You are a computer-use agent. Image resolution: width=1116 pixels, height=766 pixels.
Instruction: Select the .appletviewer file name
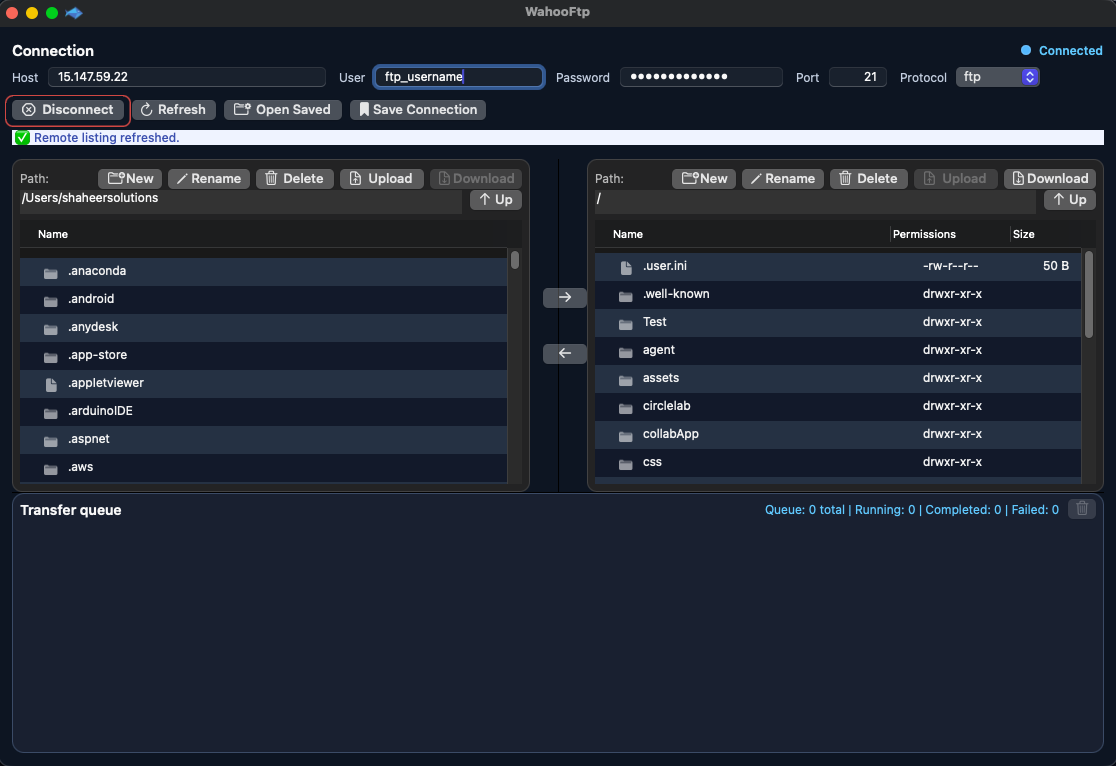coord(106,383)
